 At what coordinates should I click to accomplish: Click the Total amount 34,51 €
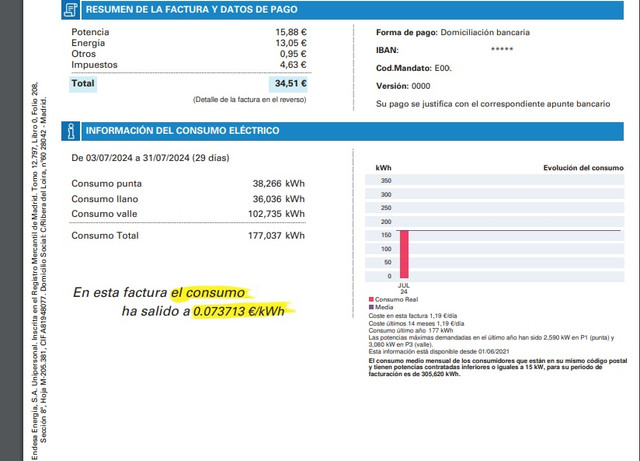290,84
